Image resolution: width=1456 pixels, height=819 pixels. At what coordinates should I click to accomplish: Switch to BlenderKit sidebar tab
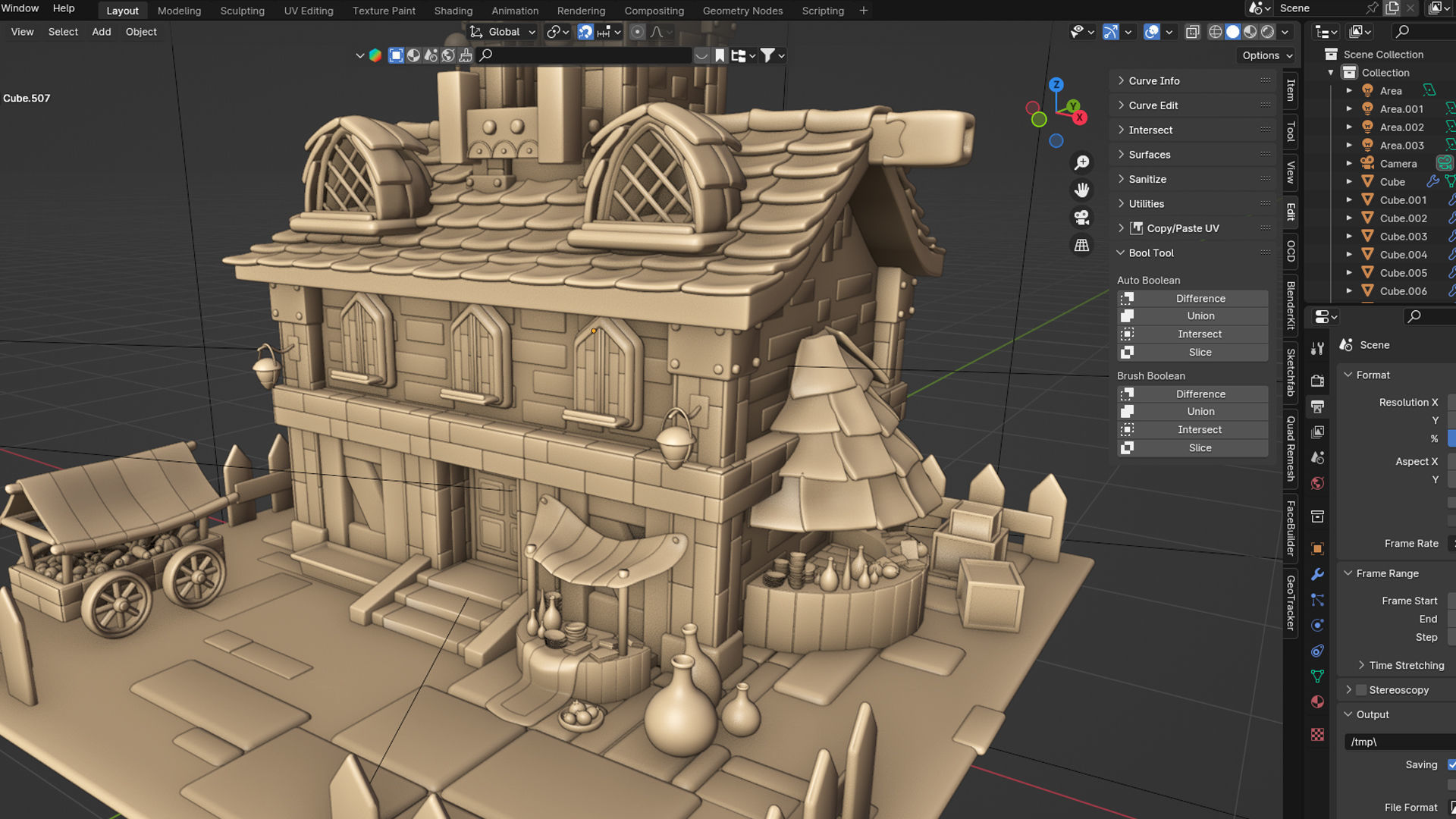coord(1291,305)
